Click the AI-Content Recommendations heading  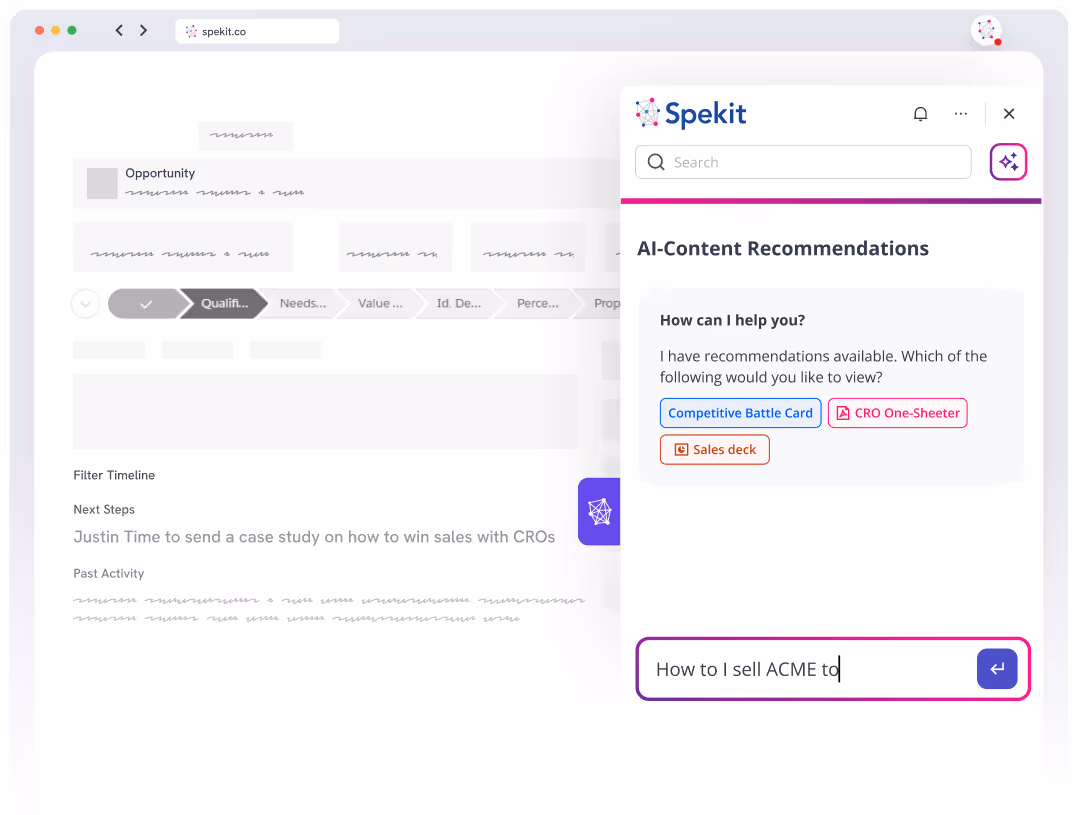[782, 248]
